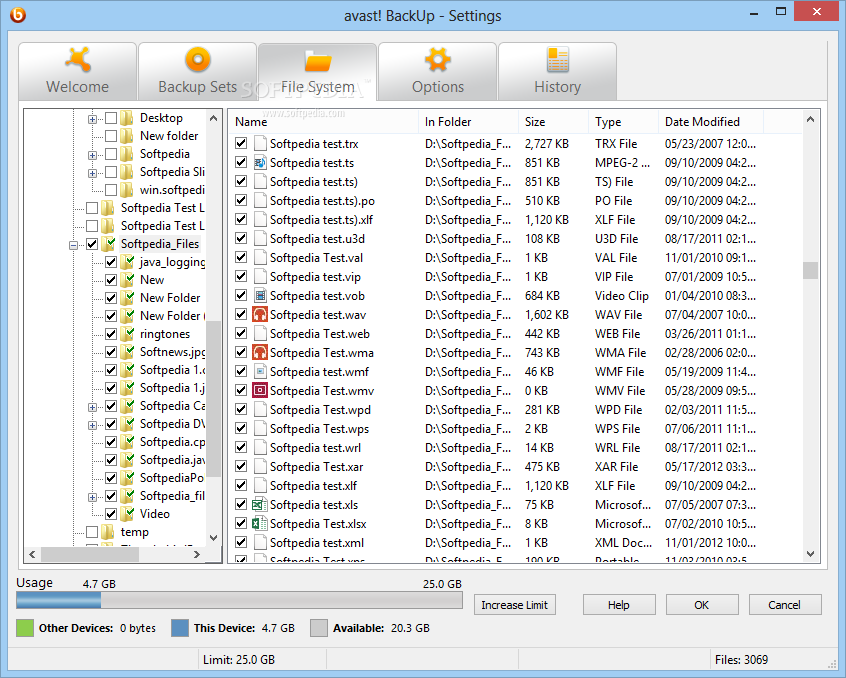Click the video clip icon of Softpedia test.vob
Image resolution: width=846 pixels, height=678 pixels.
click(260, 296)
